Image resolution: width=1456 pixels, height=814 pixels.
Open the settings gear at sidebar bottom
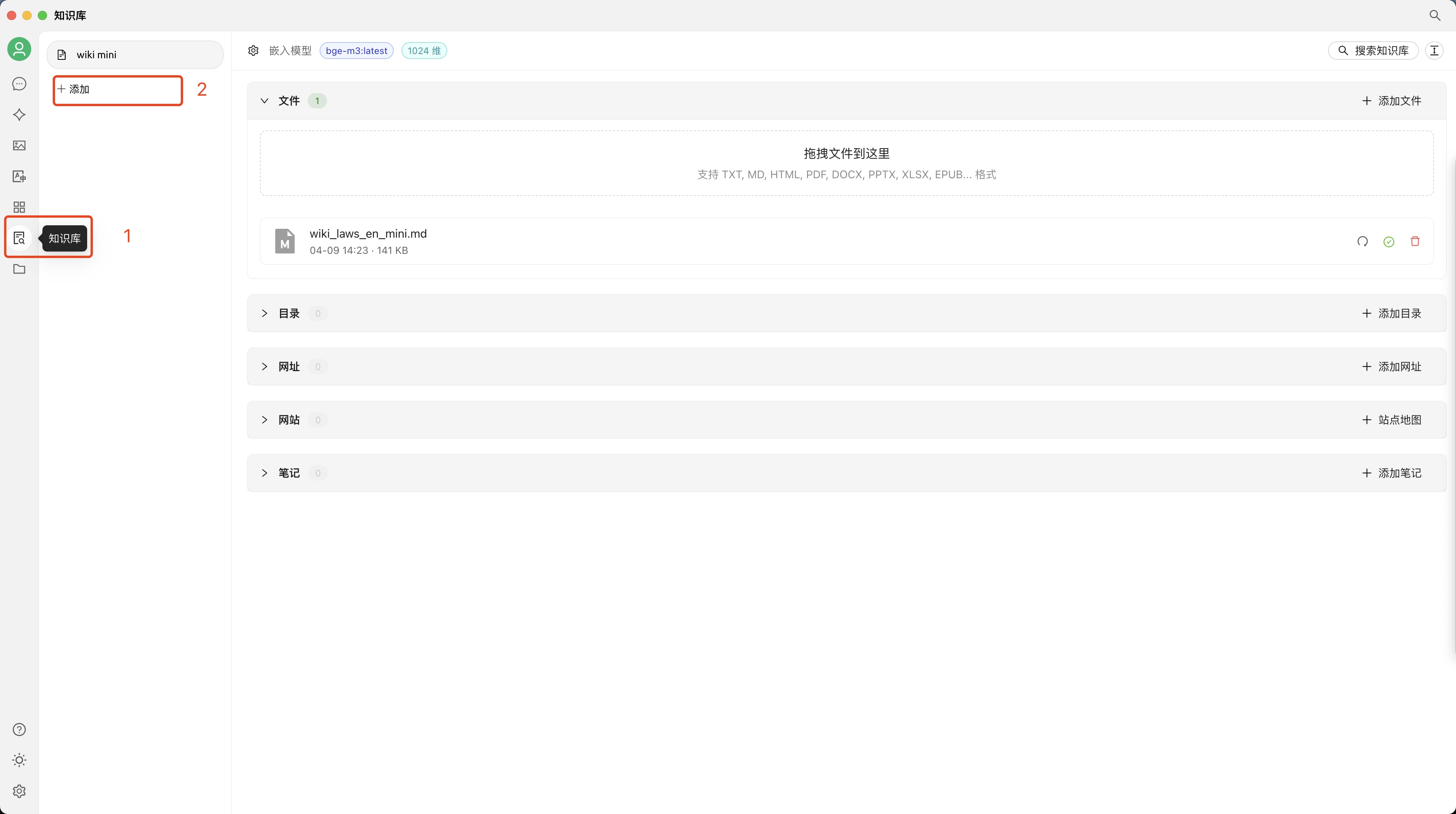[x=19, y=791]
